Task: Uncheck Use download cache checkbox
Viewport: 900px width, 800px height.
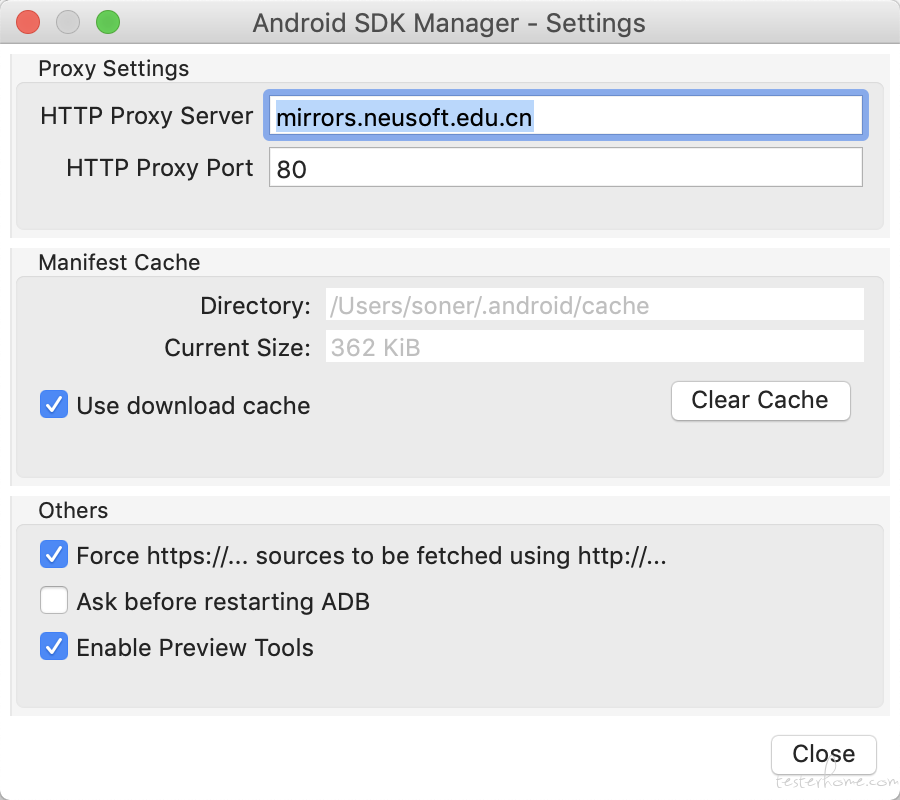Action: 54,405
